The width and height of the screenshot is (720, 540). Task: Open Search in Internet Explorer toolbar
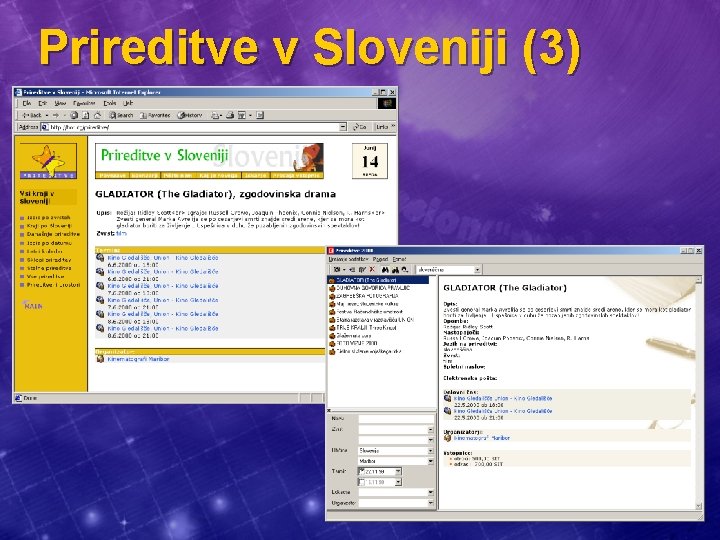point(121,115)
